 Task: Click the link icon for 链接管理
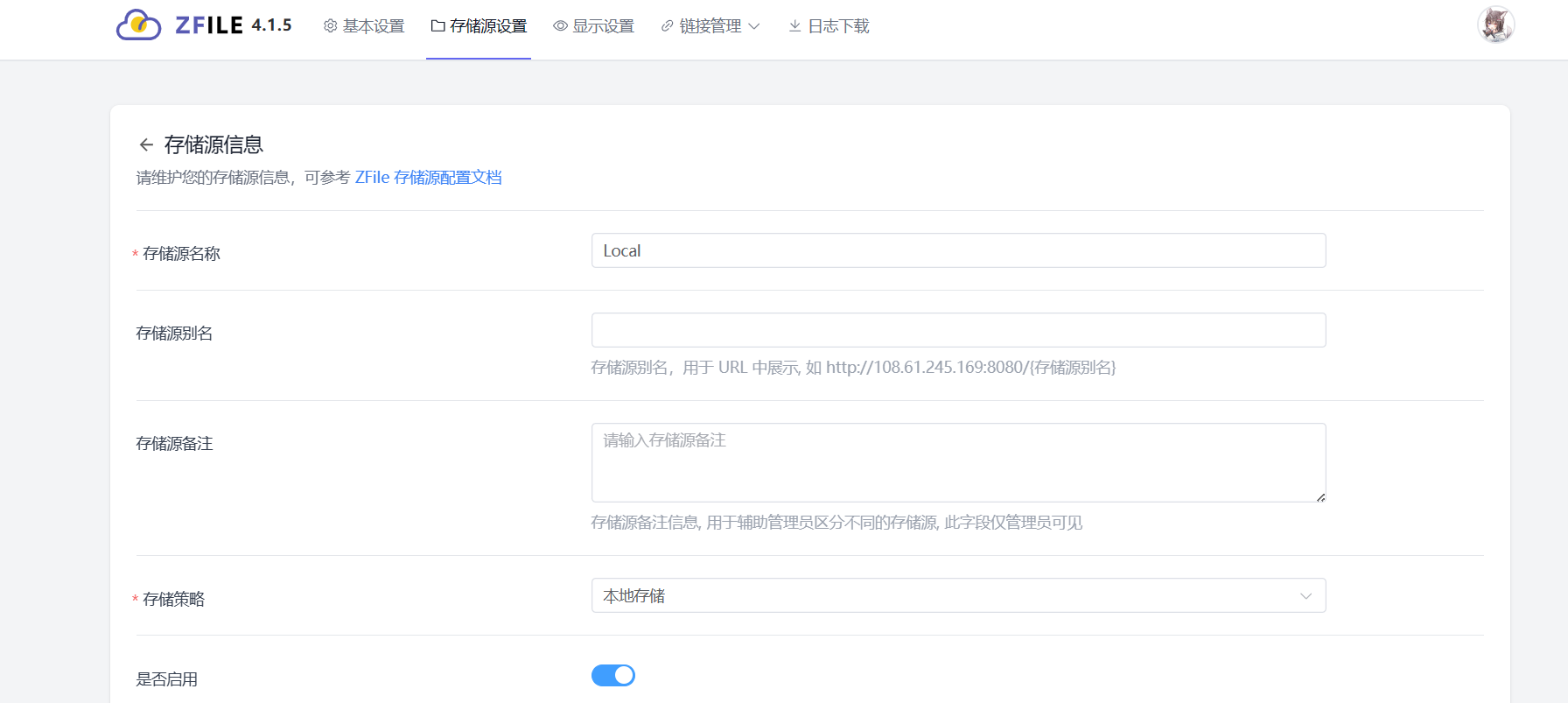click(x=668, y=26)
